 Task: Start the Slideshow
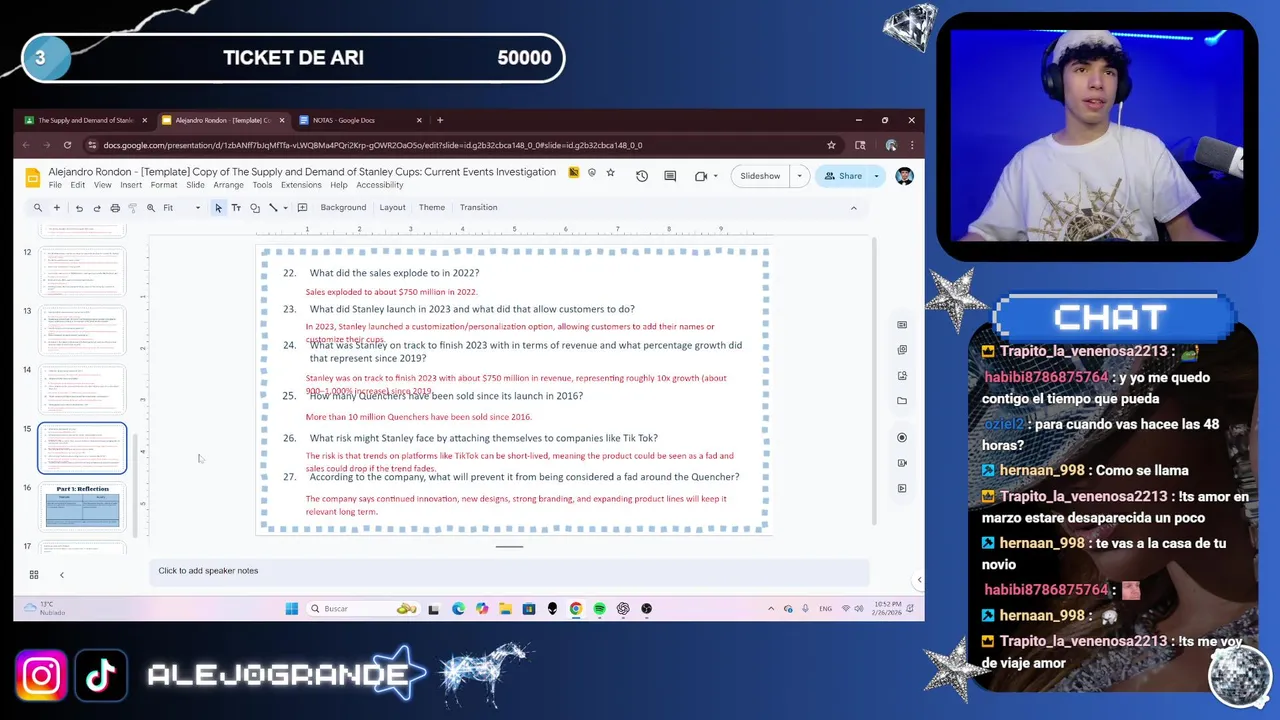click(x=760, y=176)
